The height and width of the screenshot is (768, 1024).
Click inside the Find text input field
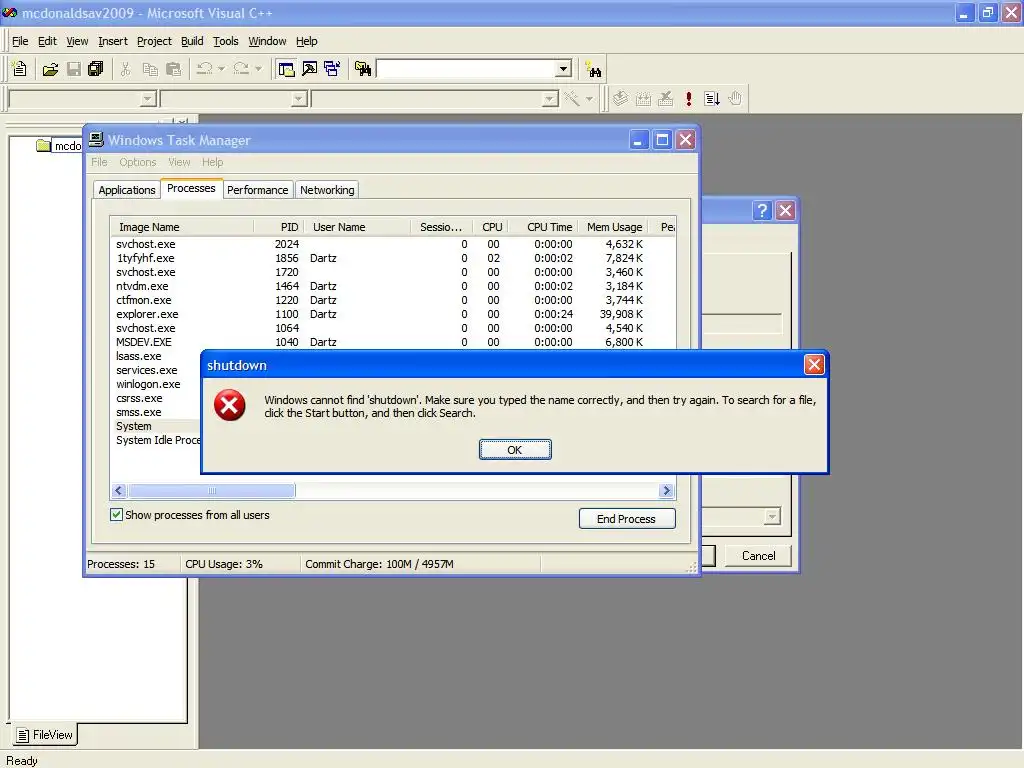pos(466,69)
